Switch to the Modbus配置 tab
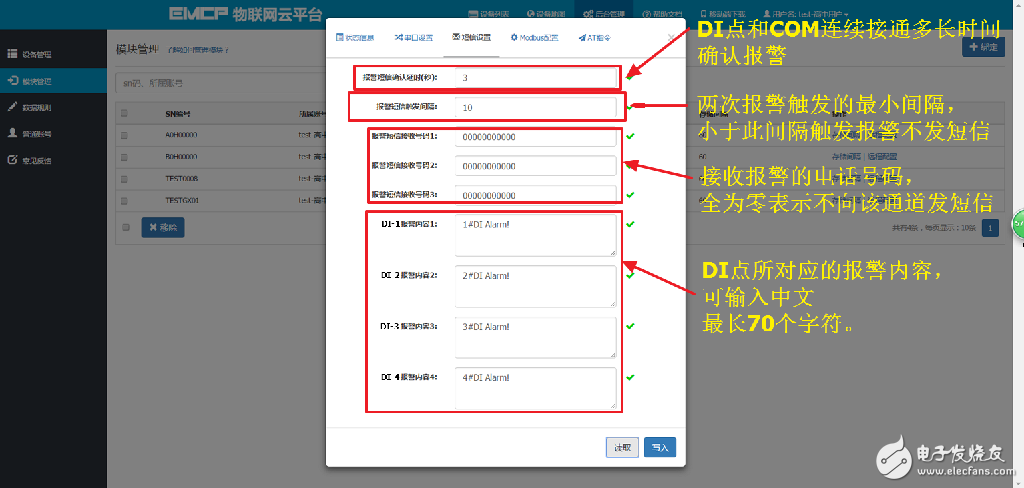Screen dimensions: 1024x488 click(x=534, y=38)
